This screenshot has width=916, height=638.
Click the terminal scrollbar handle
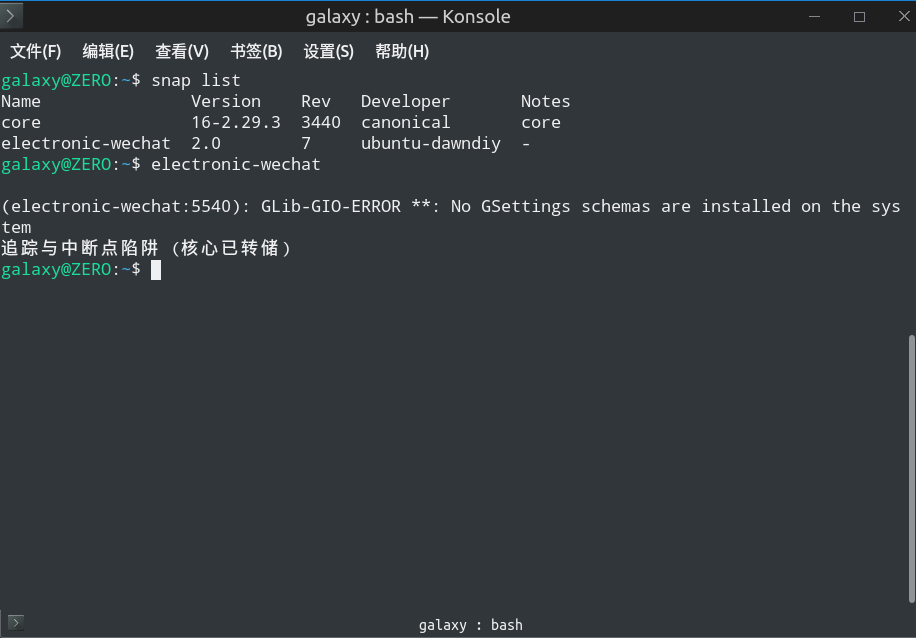click(x=911, y=469)
